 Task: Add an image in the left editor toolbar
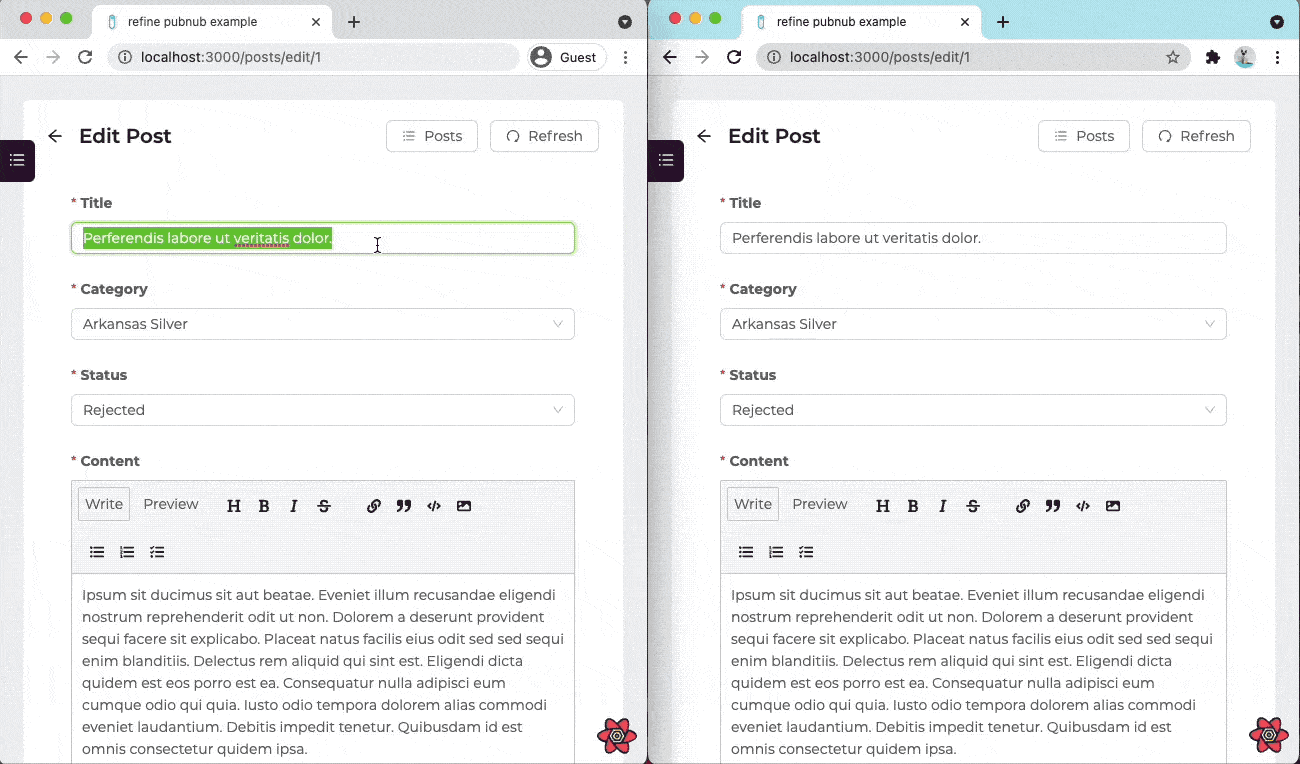point(464,506)
